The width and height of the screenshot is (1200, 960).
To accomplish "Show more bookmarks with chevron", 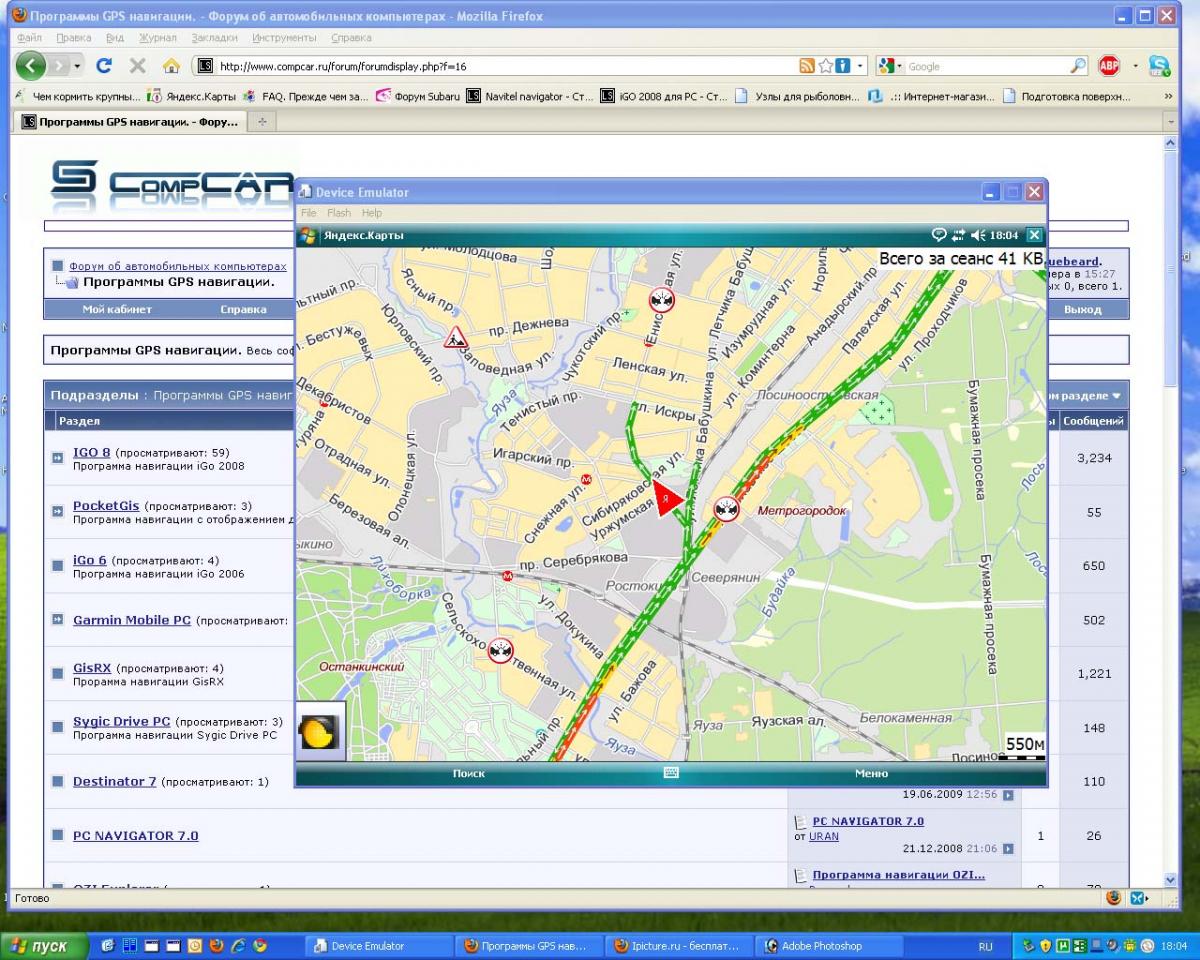I will tap(1168, 96).
